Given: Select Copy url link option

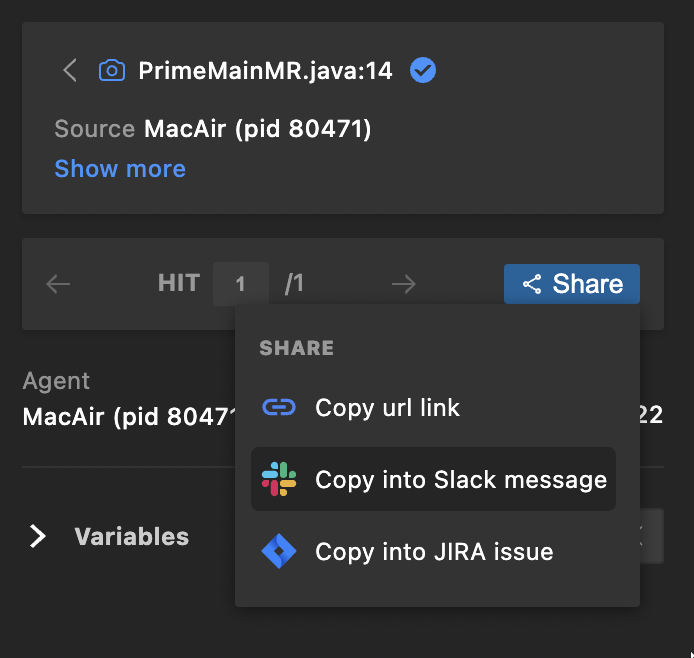Looking at the screenshot, I should [x=387, y=408].
